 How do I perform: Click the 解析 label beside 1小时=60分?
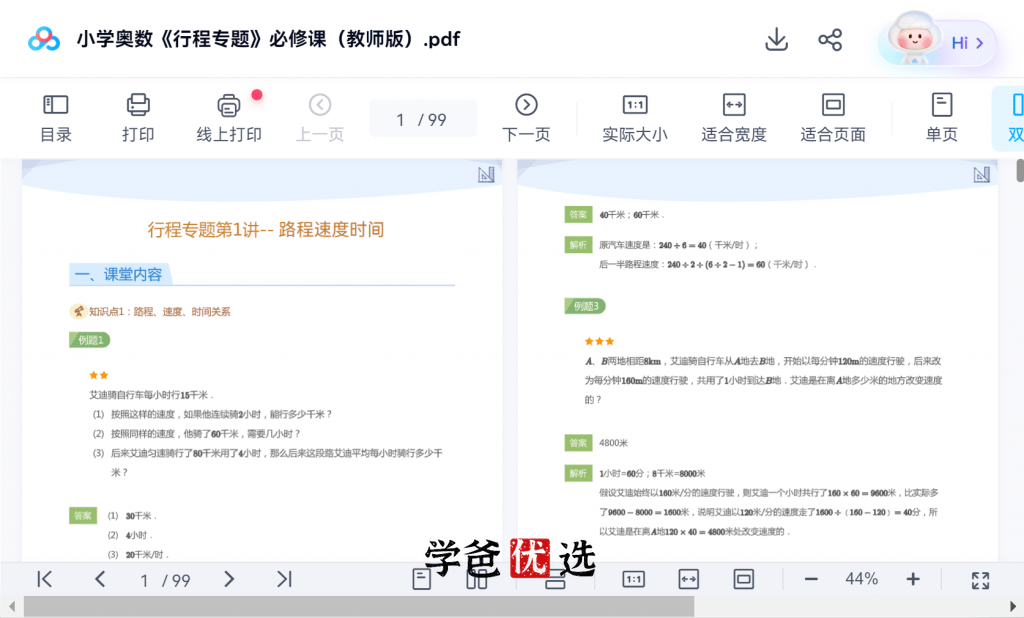[578, 473]
